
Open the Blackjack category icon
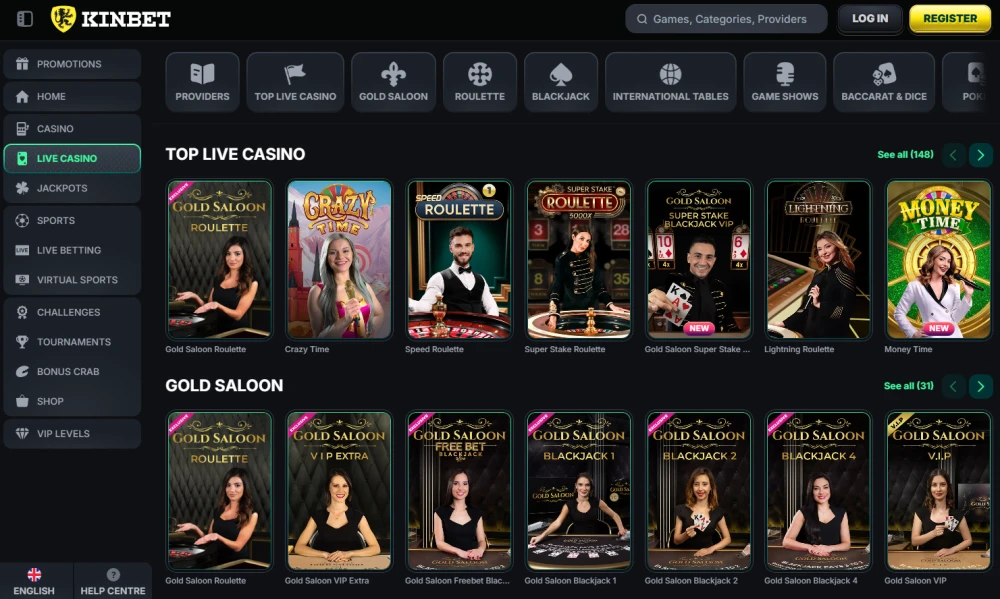click(560, 73)
